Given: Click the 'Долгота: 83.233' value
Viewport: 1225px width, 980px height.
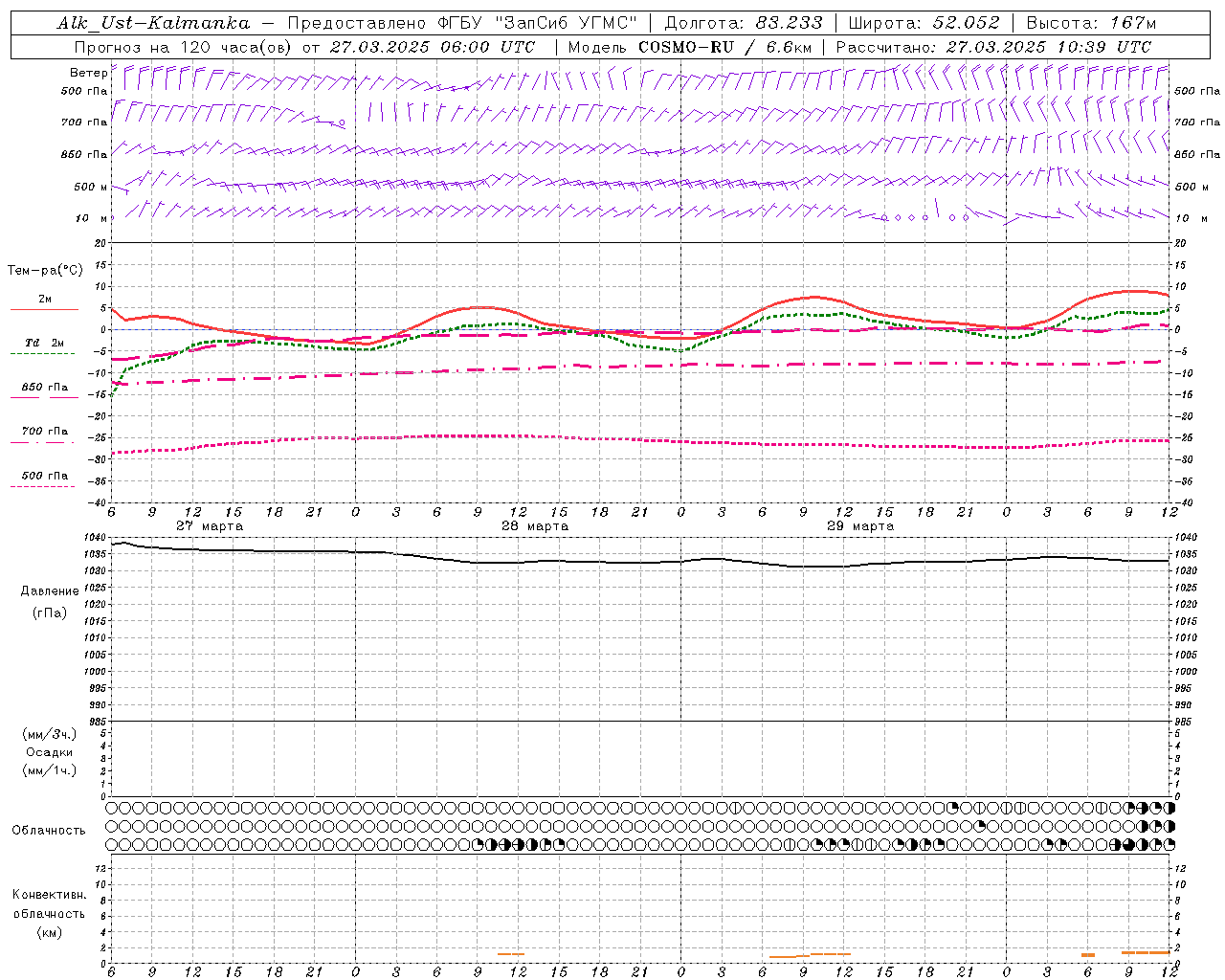Looking at the screenshot, I should pyautogui.click(x=743, y=23).
